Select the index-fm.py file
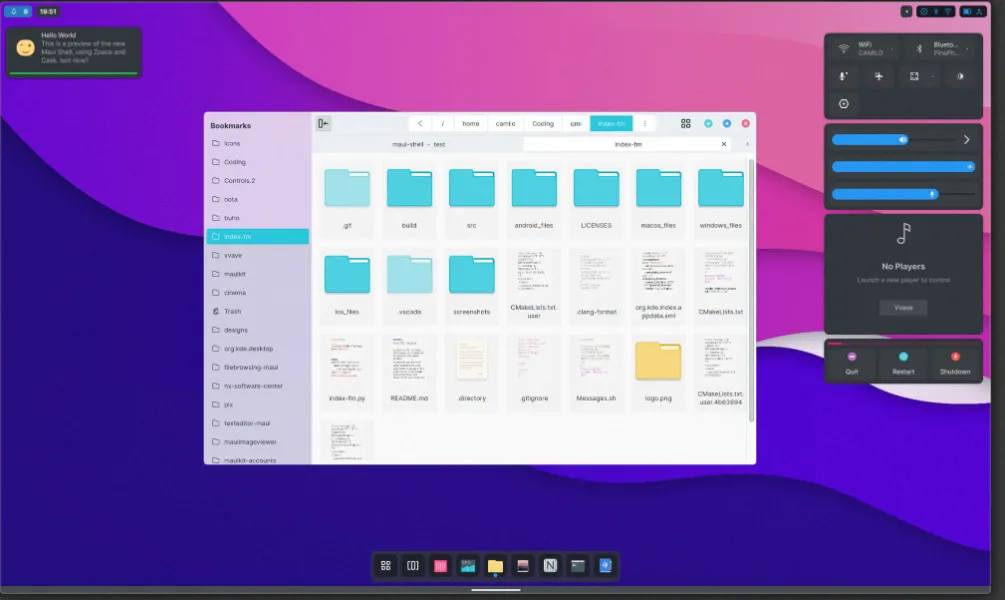 click(347, 371)
